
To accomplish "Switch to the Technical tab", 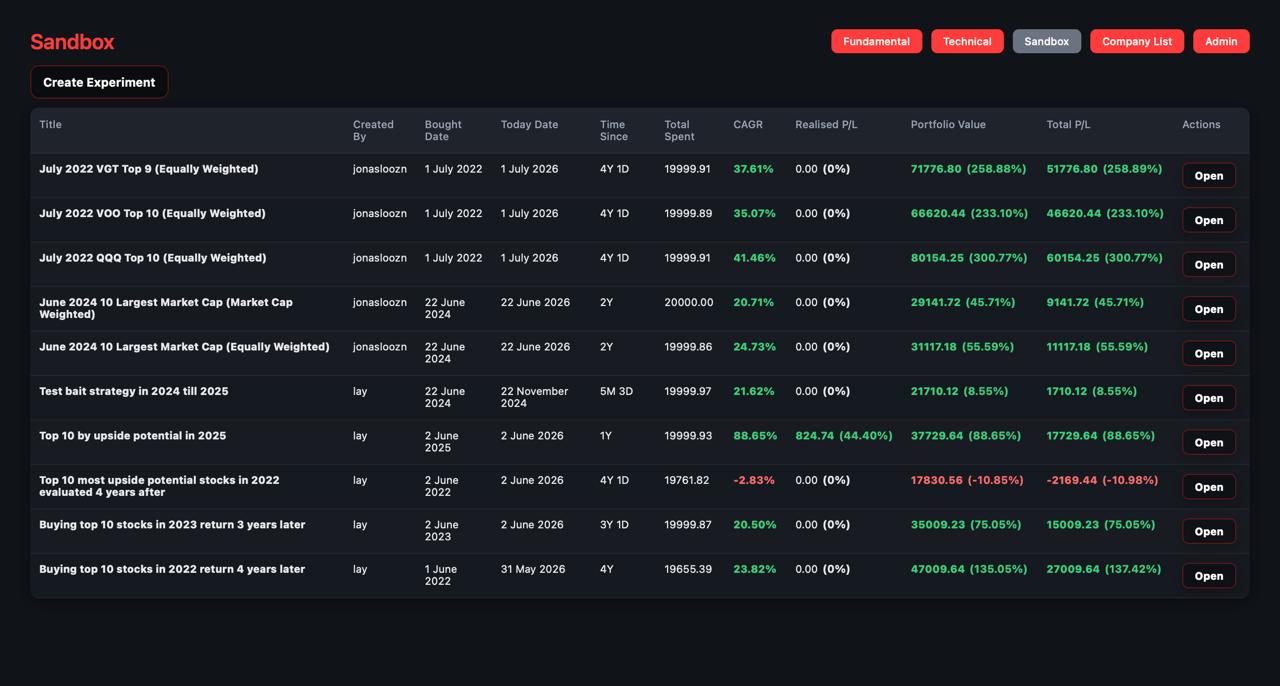I will pos(967,41).
